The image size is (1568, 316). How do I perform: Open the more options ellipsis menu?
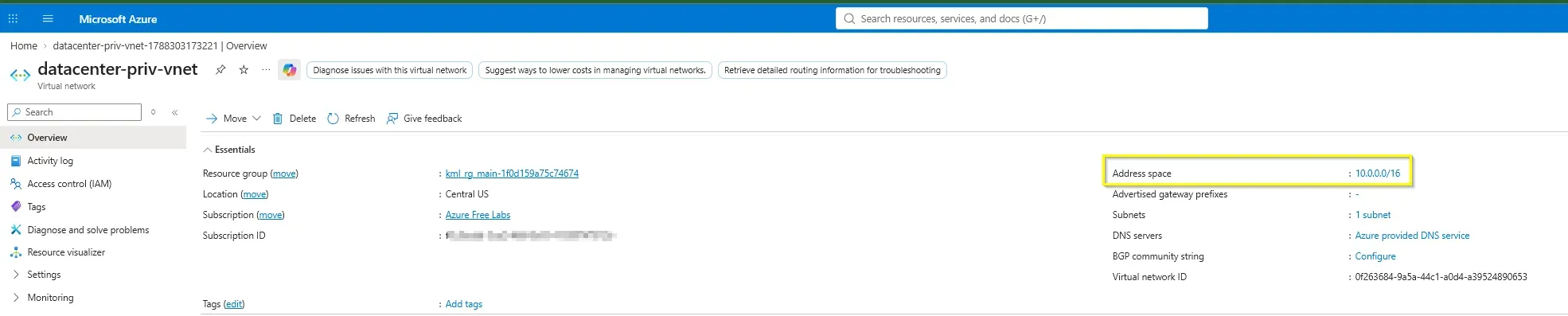point(266,70)
